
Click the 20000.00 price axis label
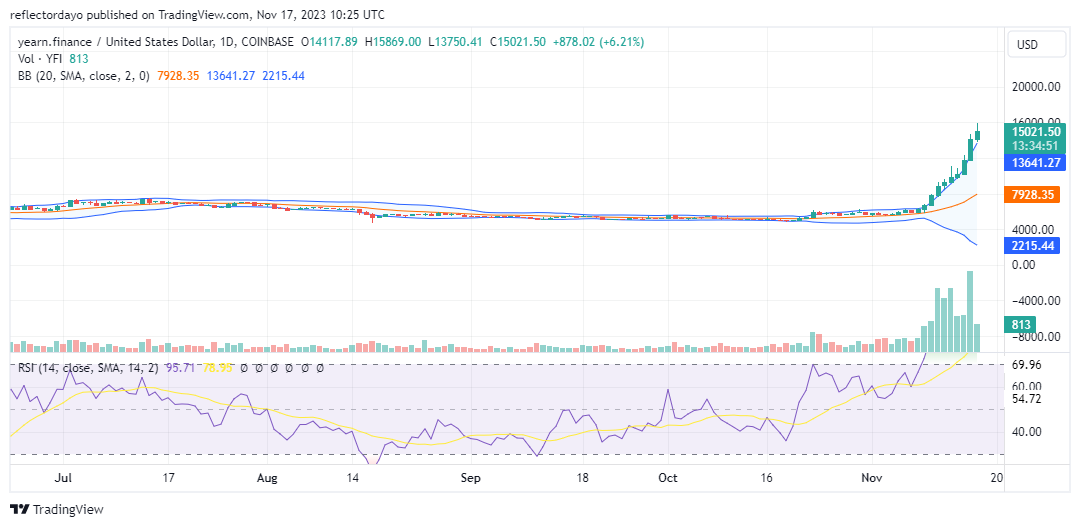1036,87
